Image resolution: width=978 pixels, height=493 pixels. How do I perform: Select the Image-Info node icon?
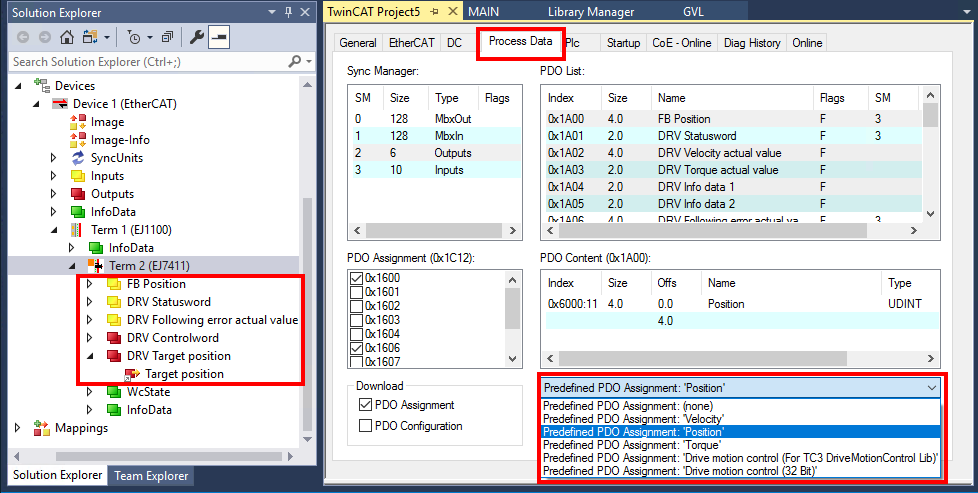(x=78, y=140)
